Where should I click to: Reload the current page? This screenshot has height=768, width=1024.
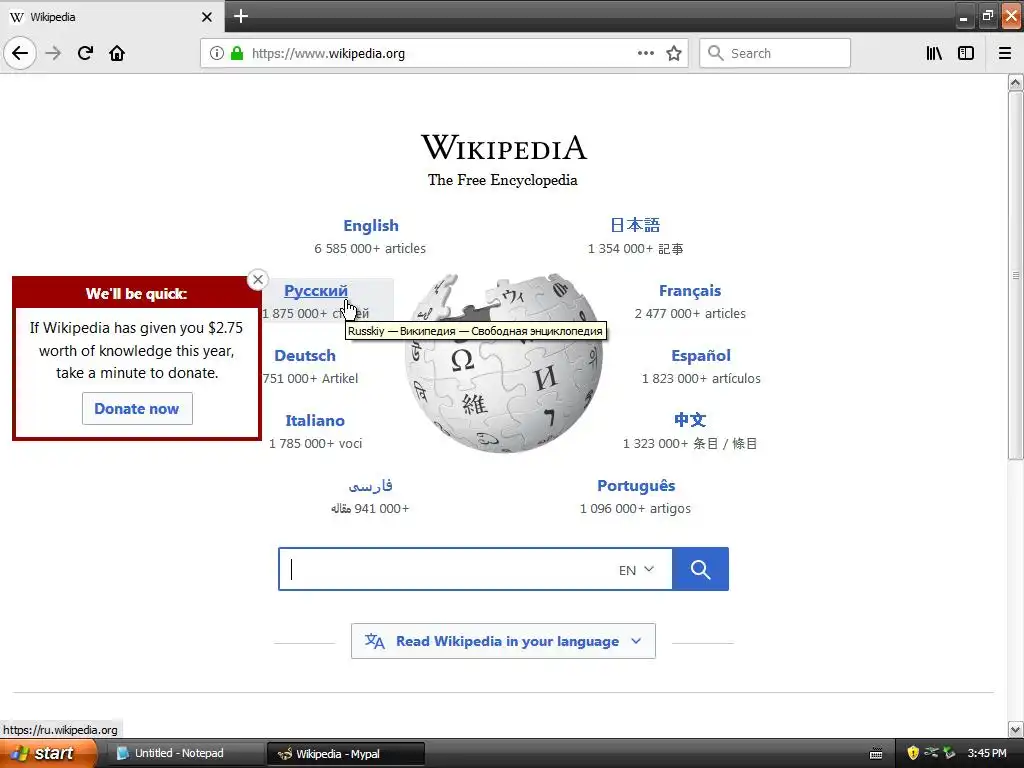pos(85,53)
